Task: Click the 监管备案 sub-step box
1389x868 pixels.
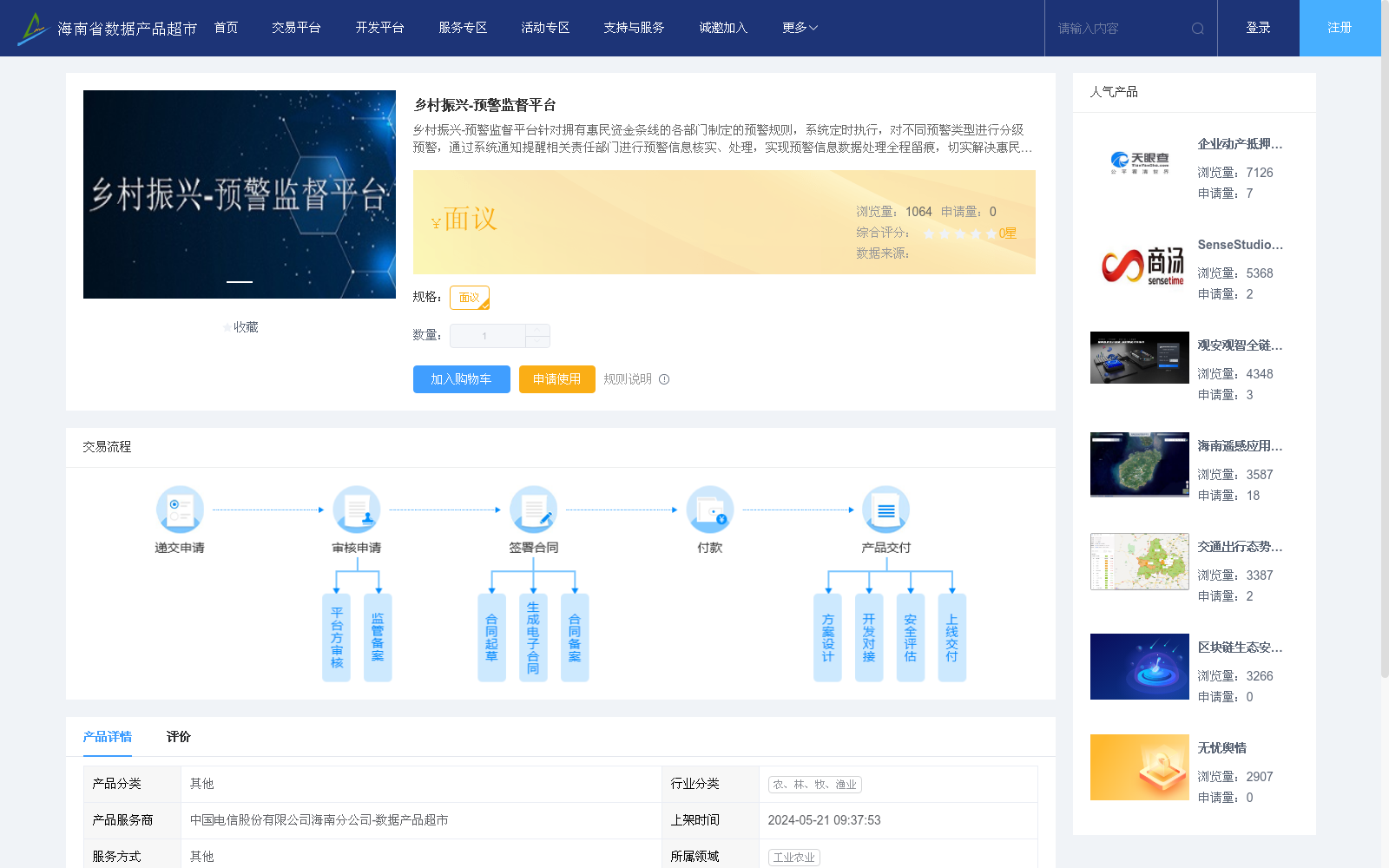Action: [x=378, y=638]
